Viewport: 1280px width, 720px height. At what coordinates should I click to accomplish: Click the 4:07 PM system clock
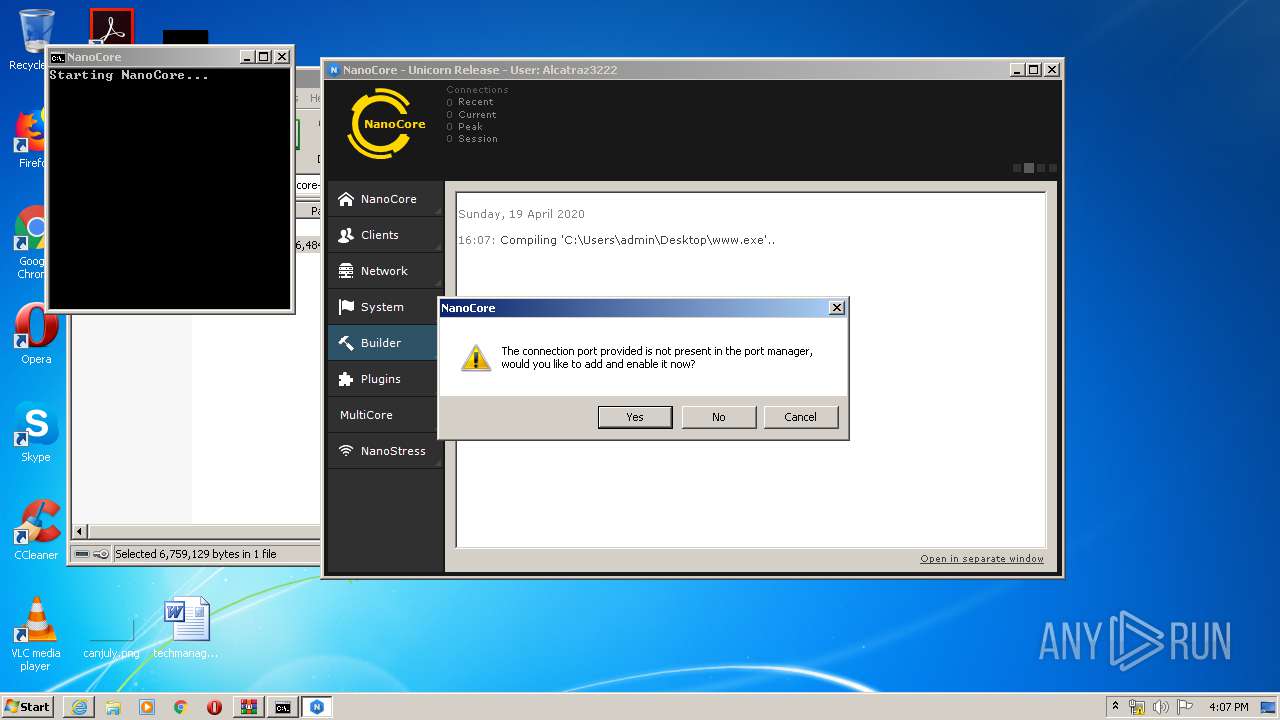coord(1229,707)
